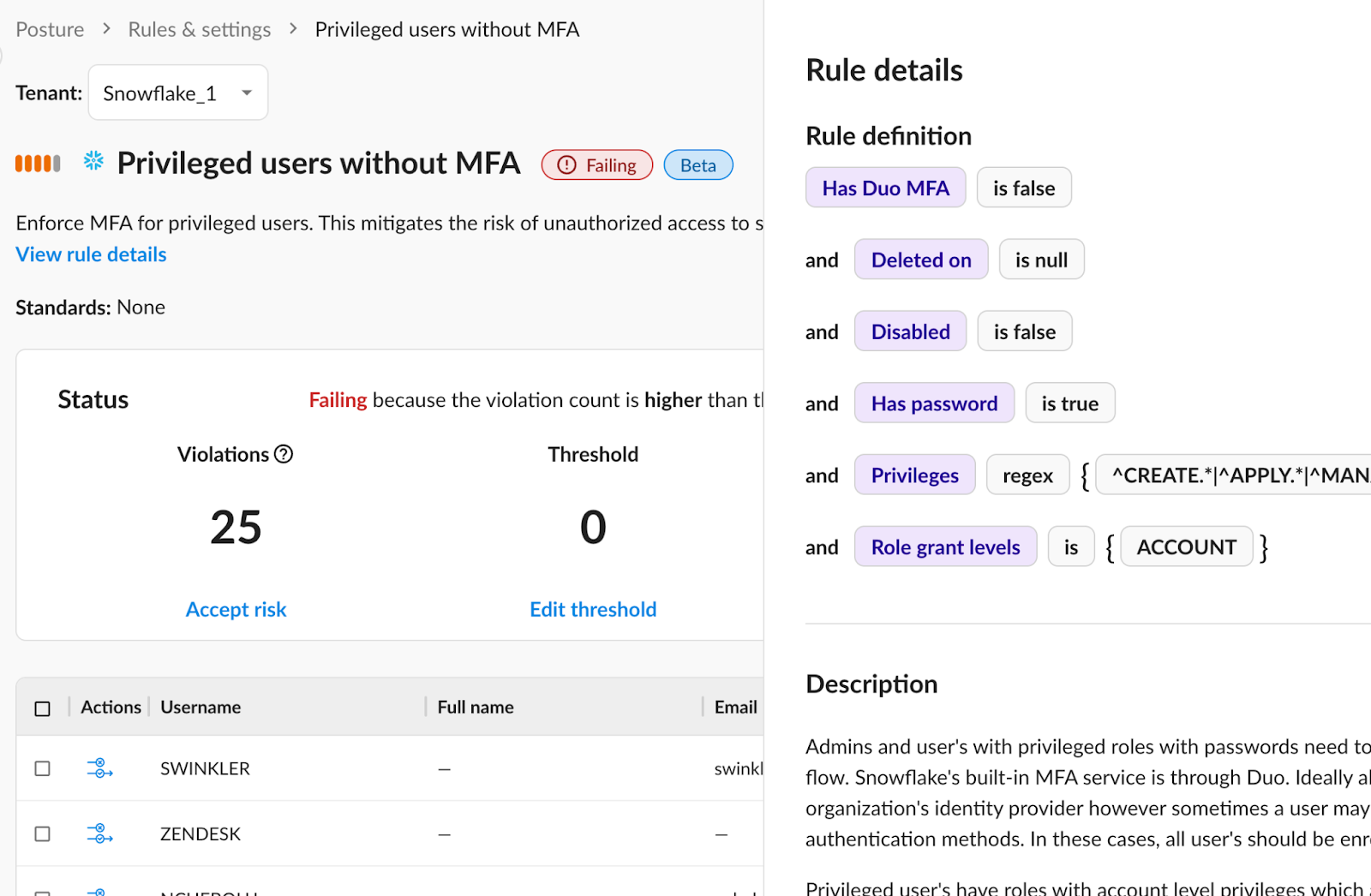
Task: Click the Failing status badge
Action: tap(596, 165)
